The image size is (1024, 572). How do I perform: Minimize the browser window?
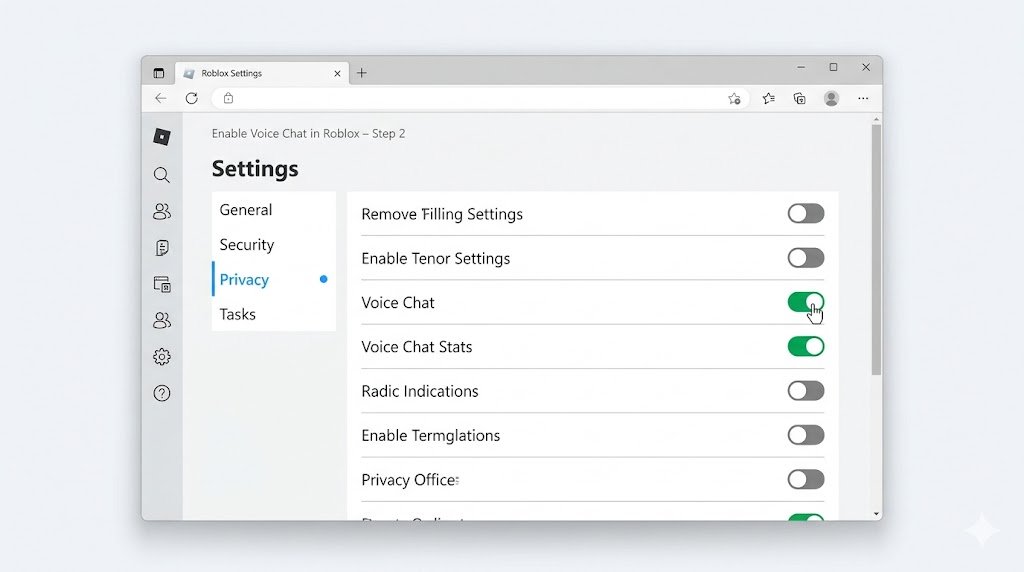(x=801, y=67)
